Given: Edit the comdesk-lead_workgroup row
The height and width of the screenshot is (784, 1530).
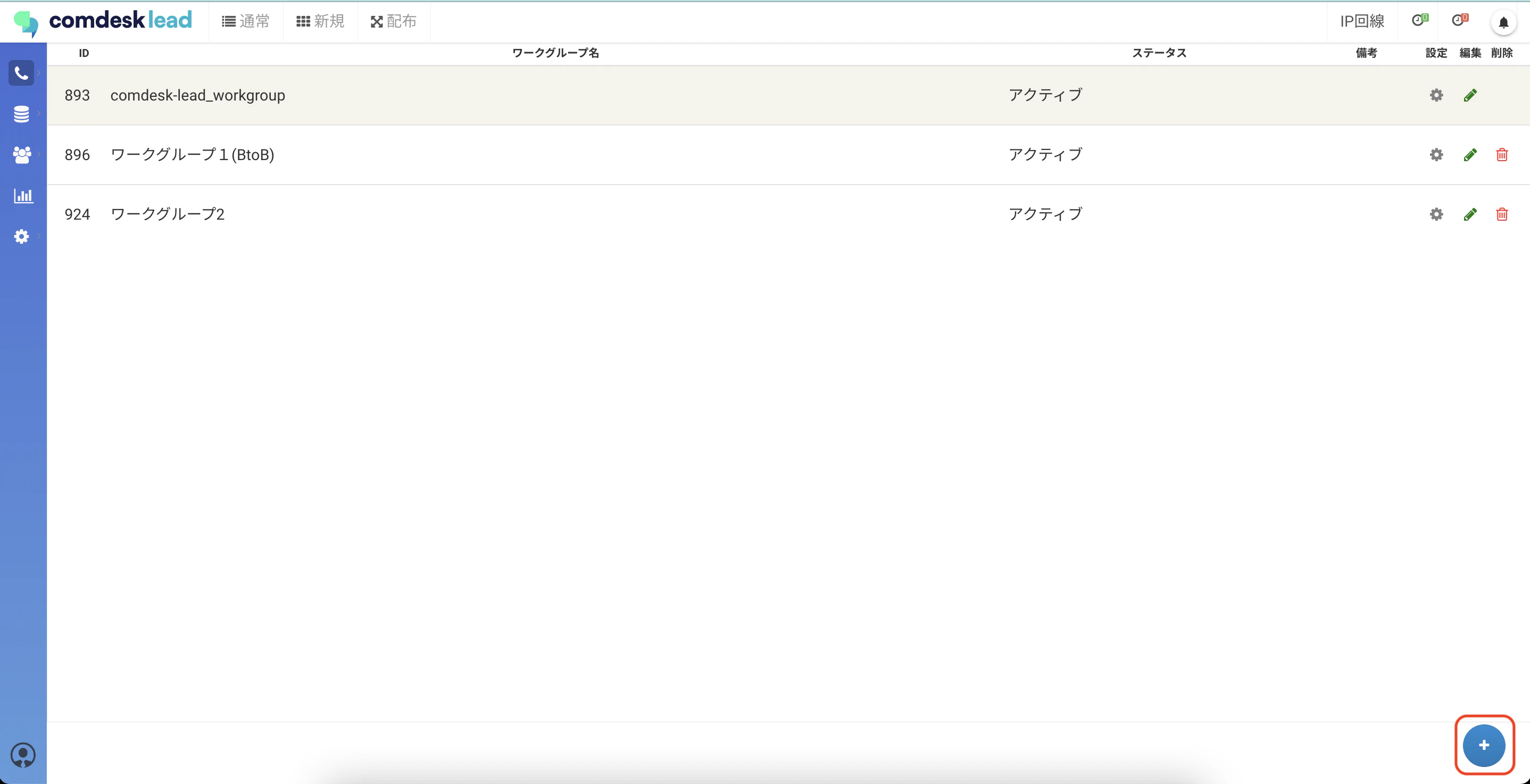Looking at the screenshot, I should (x=1470, y=95).
